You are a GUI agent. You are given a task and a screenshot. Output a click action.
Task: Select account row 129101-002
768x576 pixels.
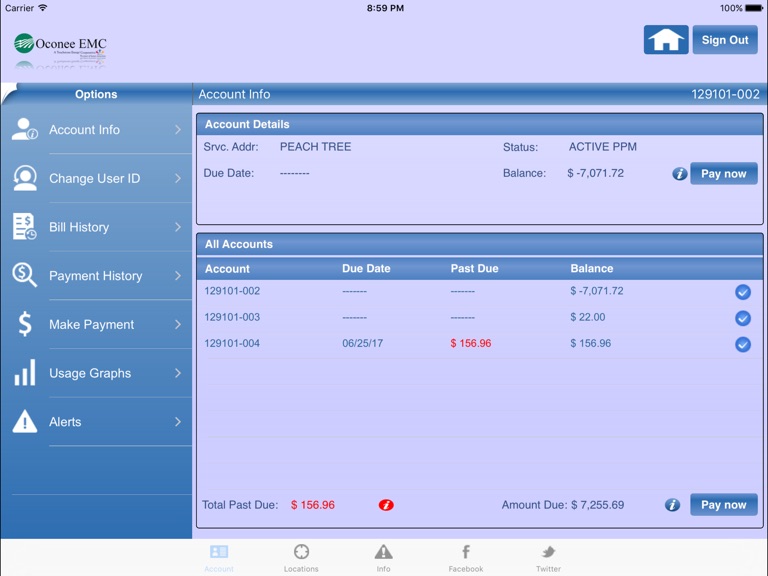pyautogui.click(x=480, y=291)
